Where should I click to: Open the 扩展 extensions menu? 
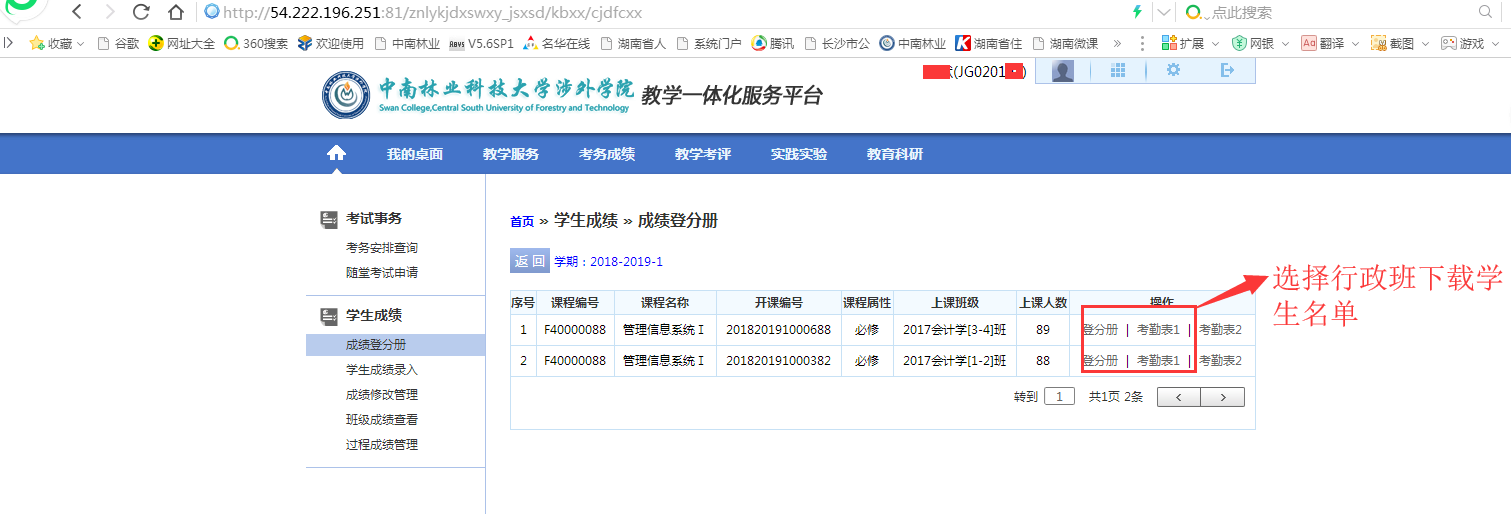tap(1190, 43)
